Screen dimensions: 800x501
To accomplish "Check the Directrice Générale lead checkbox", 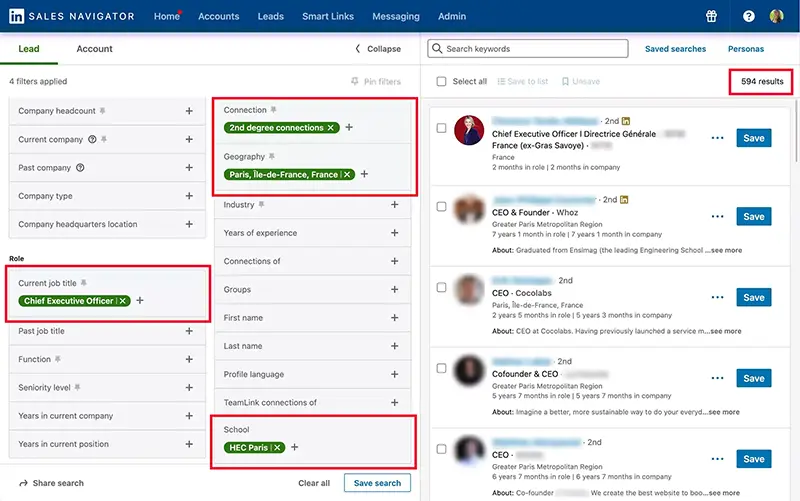I will (x=441, y=128).
